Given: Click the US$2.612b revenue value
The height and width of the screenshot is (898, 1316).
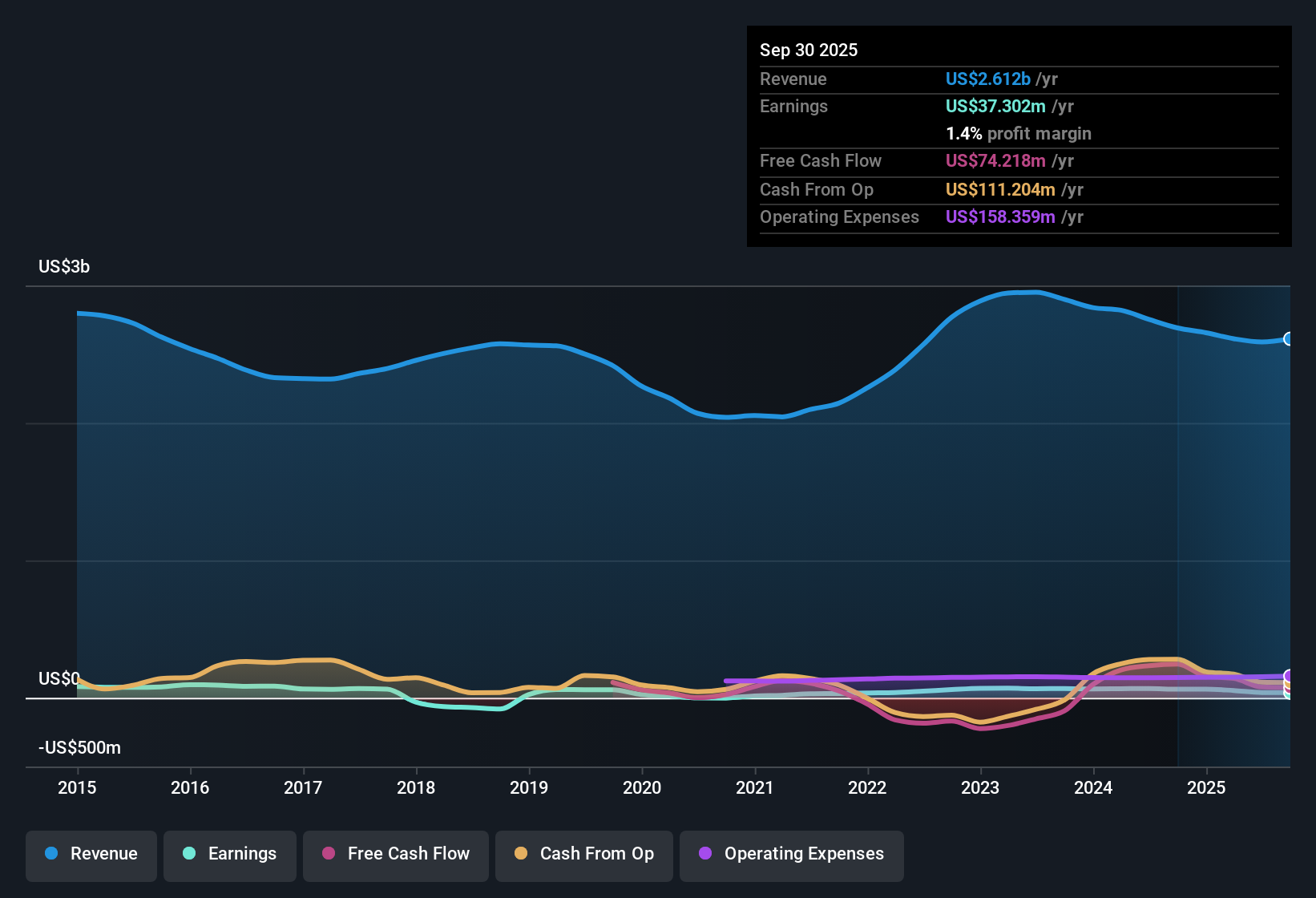Looking at the screenshot, I should 987,79.
